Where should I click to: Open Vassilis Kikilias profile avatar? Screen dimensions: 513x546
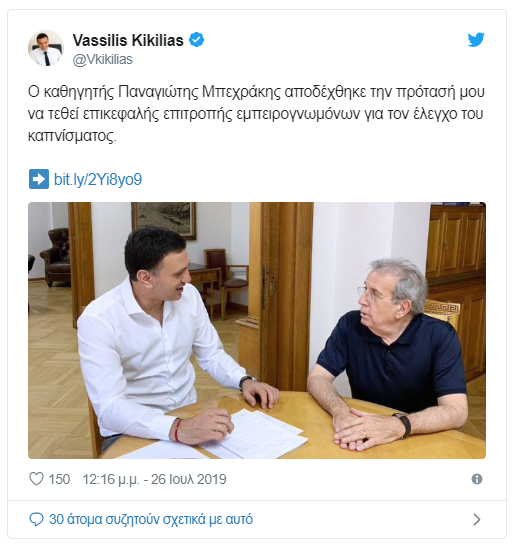tap(46, 48)
